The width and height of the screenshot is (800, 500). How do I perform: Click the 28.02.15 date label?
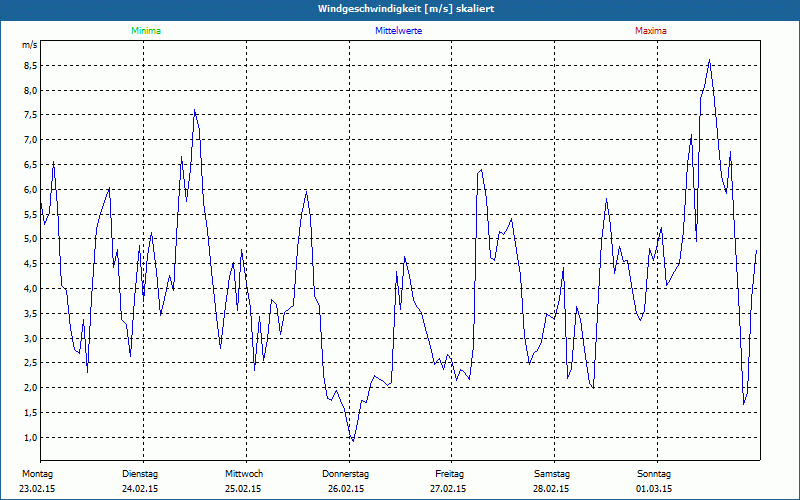click(551, 489)
